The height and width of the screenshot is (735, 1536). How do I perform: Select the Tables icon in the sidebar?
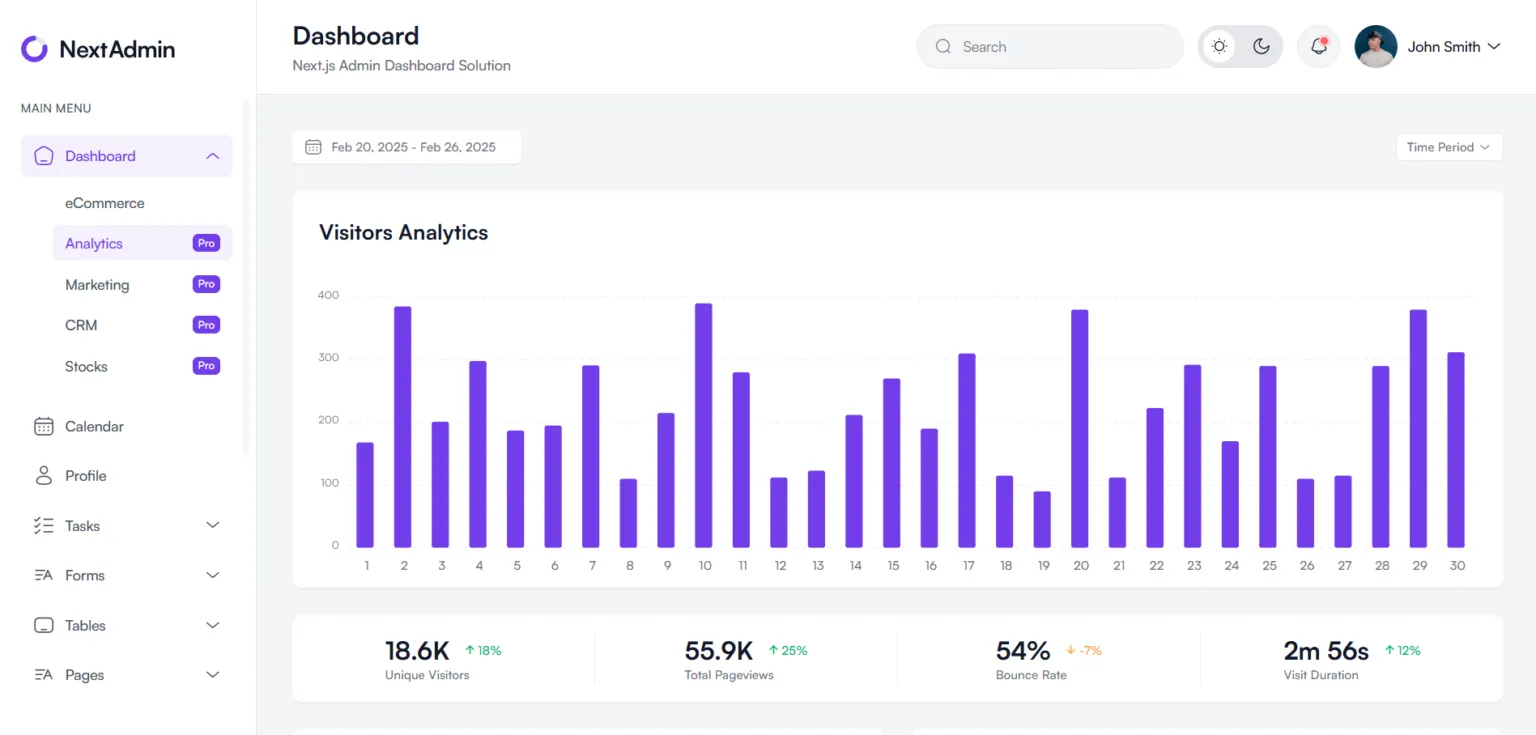click(x=44, y=625)
